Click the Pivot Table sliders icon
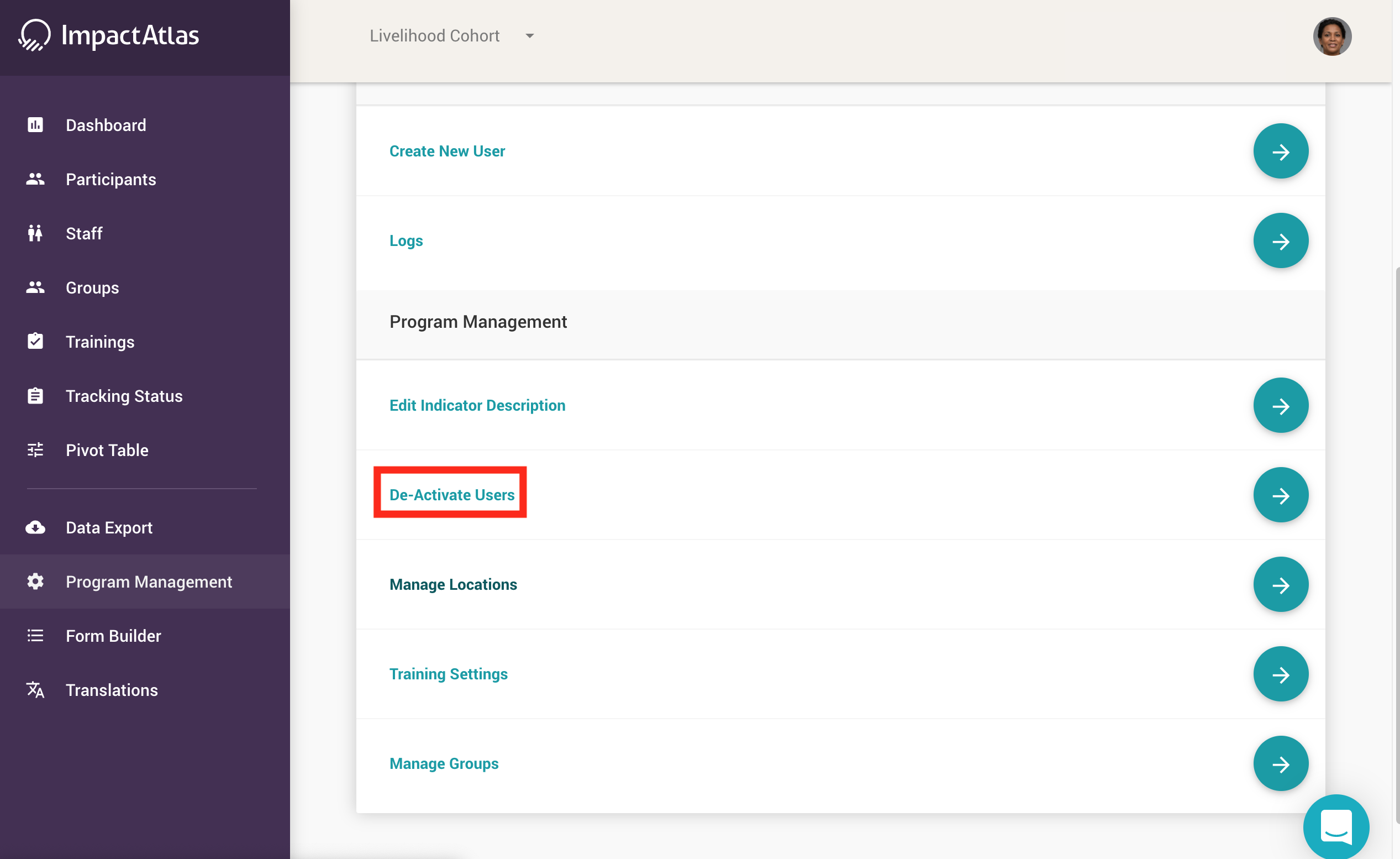 coord(35,451)
